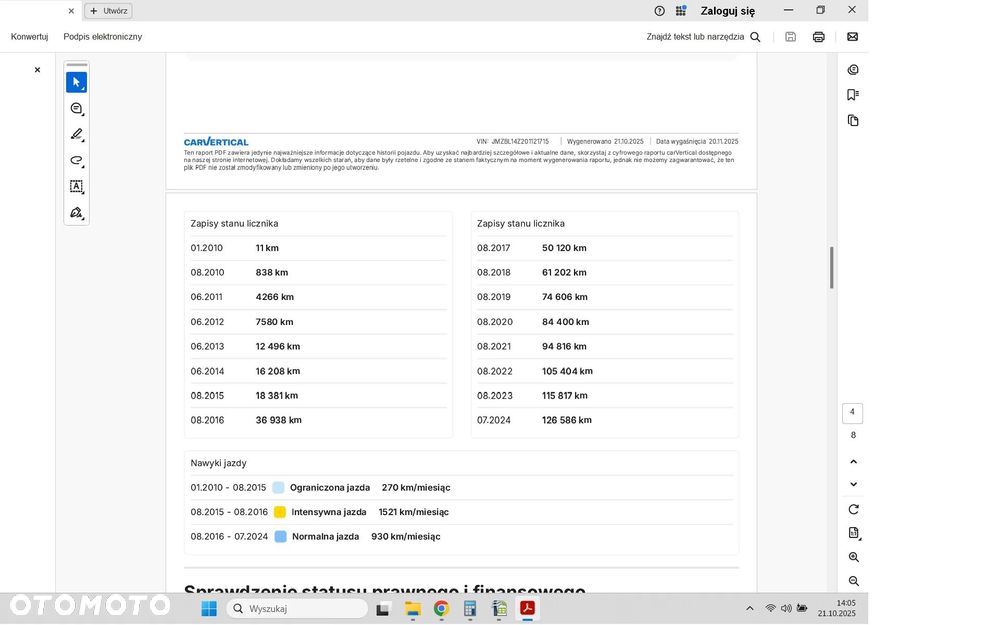
Task: Click the current page number 4 box
Action: 852,413
